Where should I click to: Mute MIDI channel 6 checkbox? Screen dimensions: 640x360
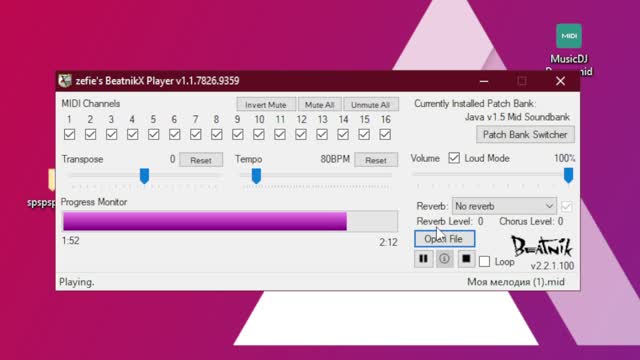pos(175,134)
